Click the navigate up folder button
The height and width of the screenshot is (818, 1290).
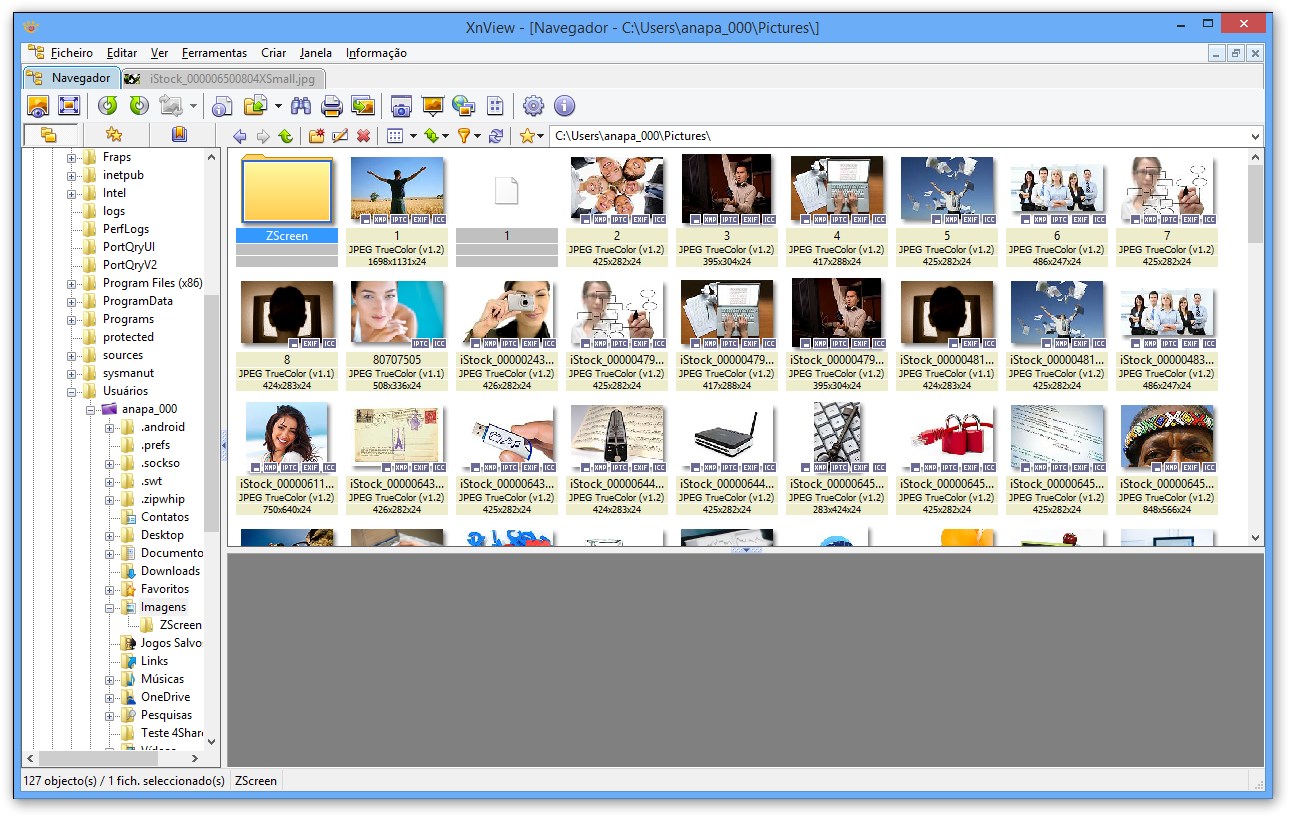286,136
